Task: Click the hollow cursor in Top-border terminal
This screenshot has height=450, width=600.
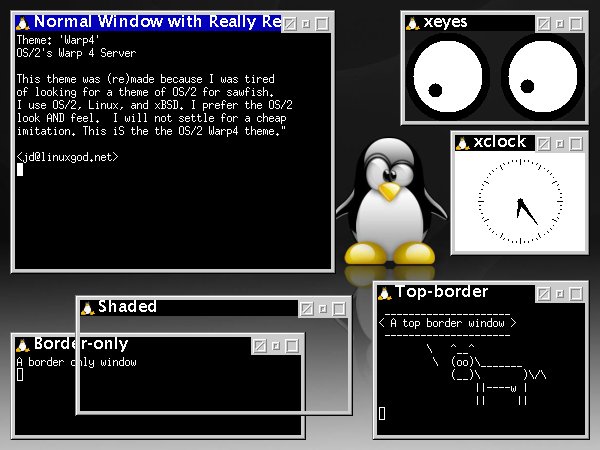Action: (382, 413)
